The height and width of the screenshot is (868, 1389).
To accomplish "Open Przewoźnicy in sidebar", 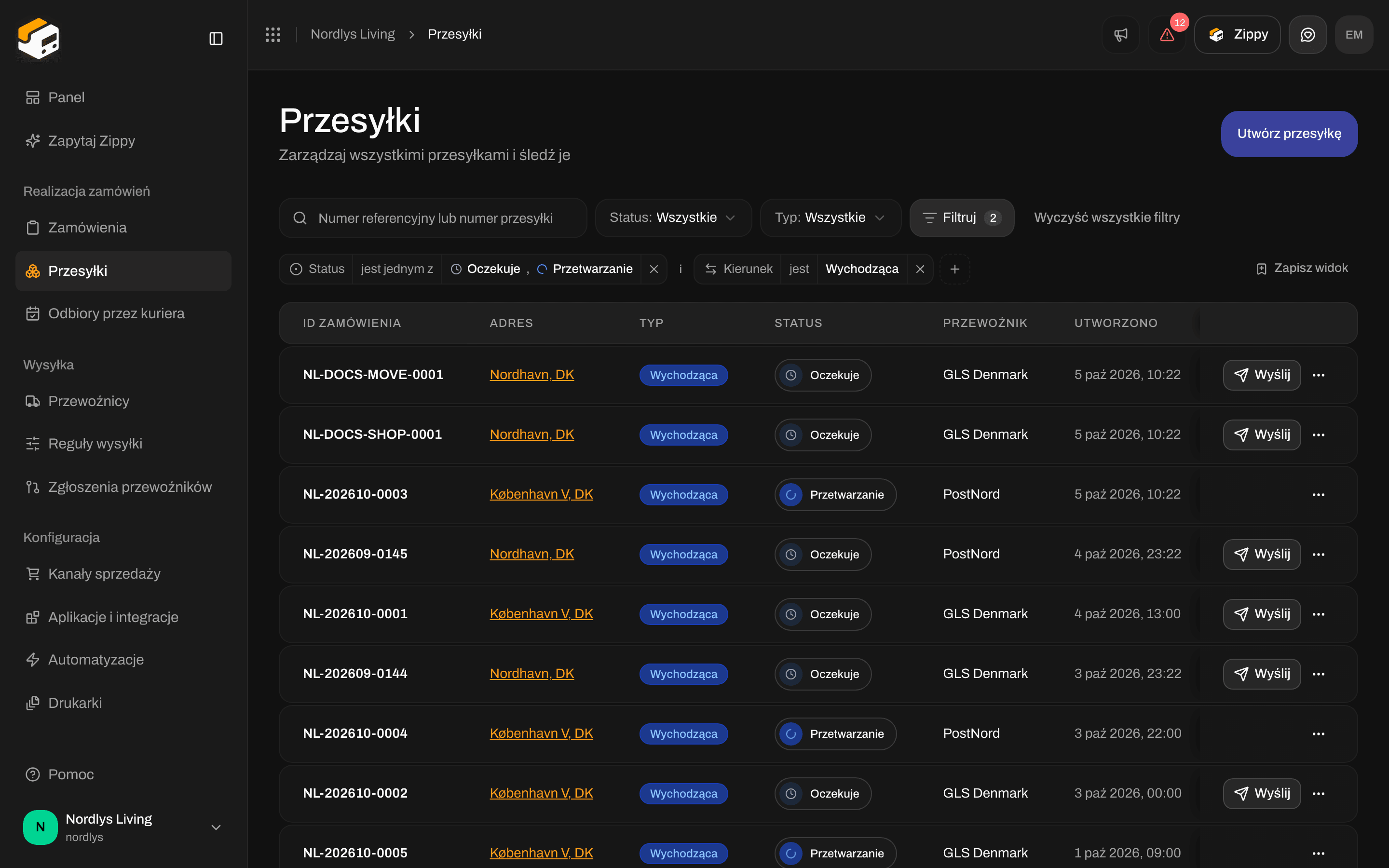I will [123, 401].
